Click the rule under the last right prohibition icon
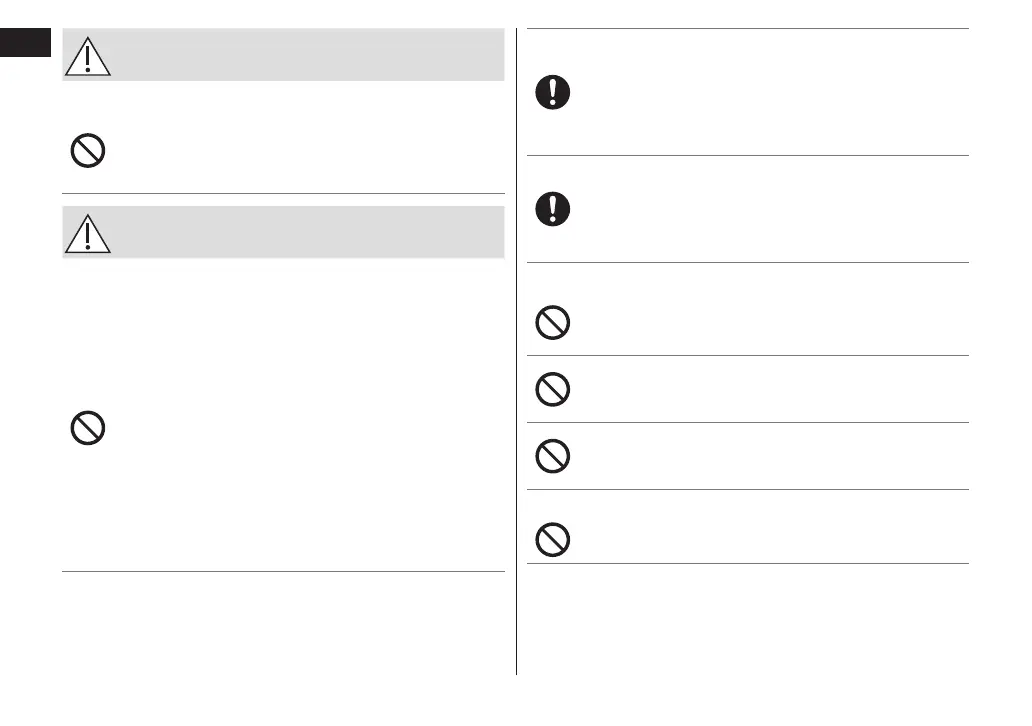This screenshot has height=726, width=1032. [747, 563]
